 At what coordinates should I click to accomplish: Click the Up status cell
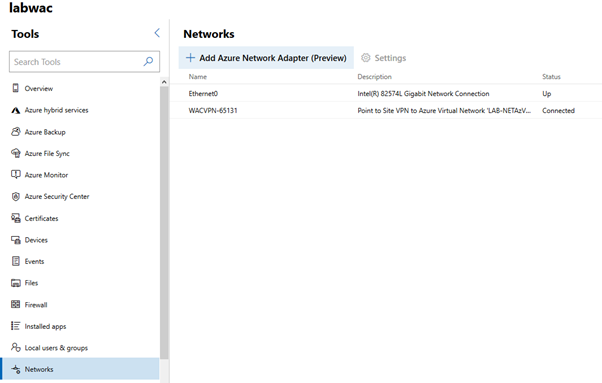pos(547,93)
